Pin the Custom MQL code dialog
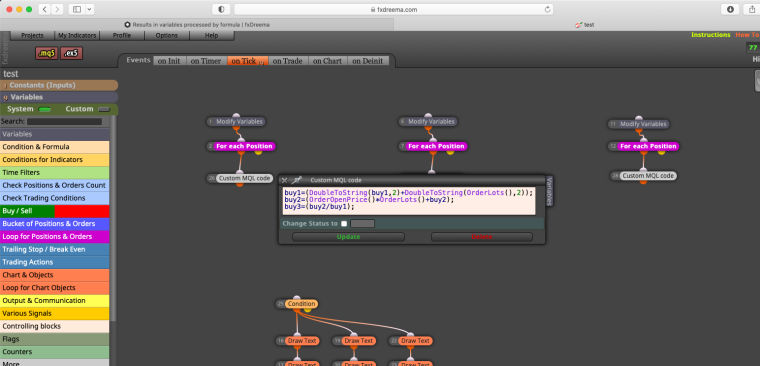This screenshot has height=366, width=760. tap(298, 180)
